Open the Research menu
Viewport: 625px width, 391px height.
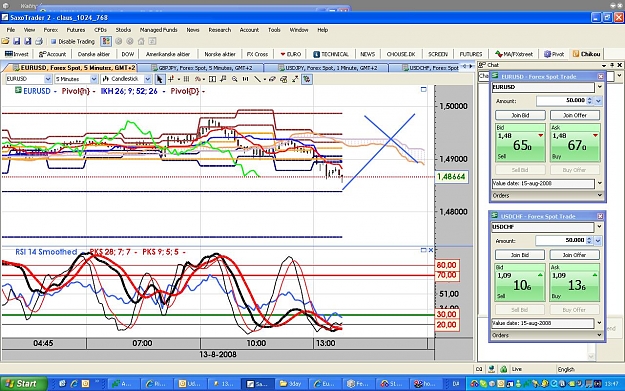(x=220, y=30)
